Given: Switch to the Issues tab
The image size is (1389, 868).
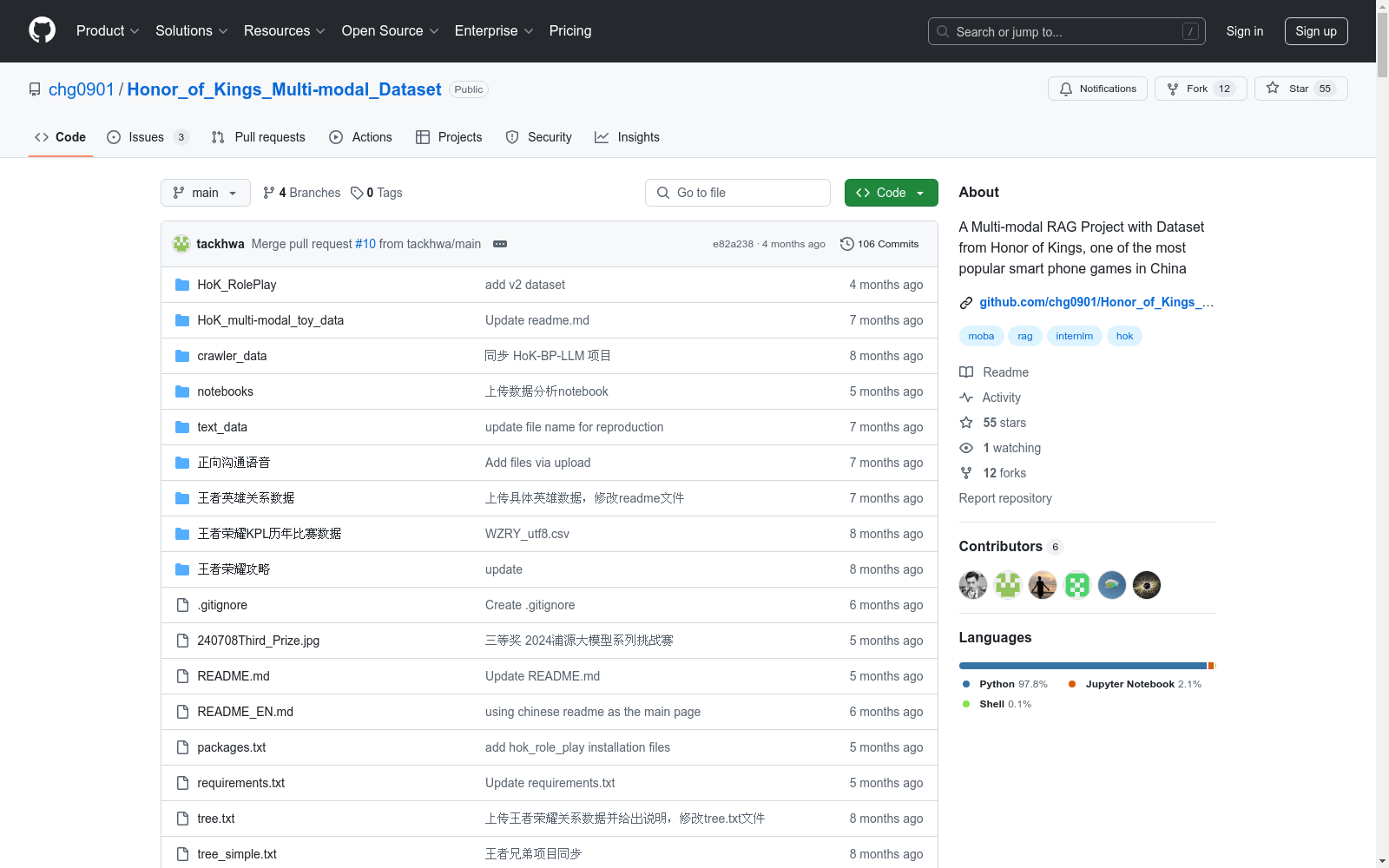Looking at the screenshot, I should pos(148,137).
